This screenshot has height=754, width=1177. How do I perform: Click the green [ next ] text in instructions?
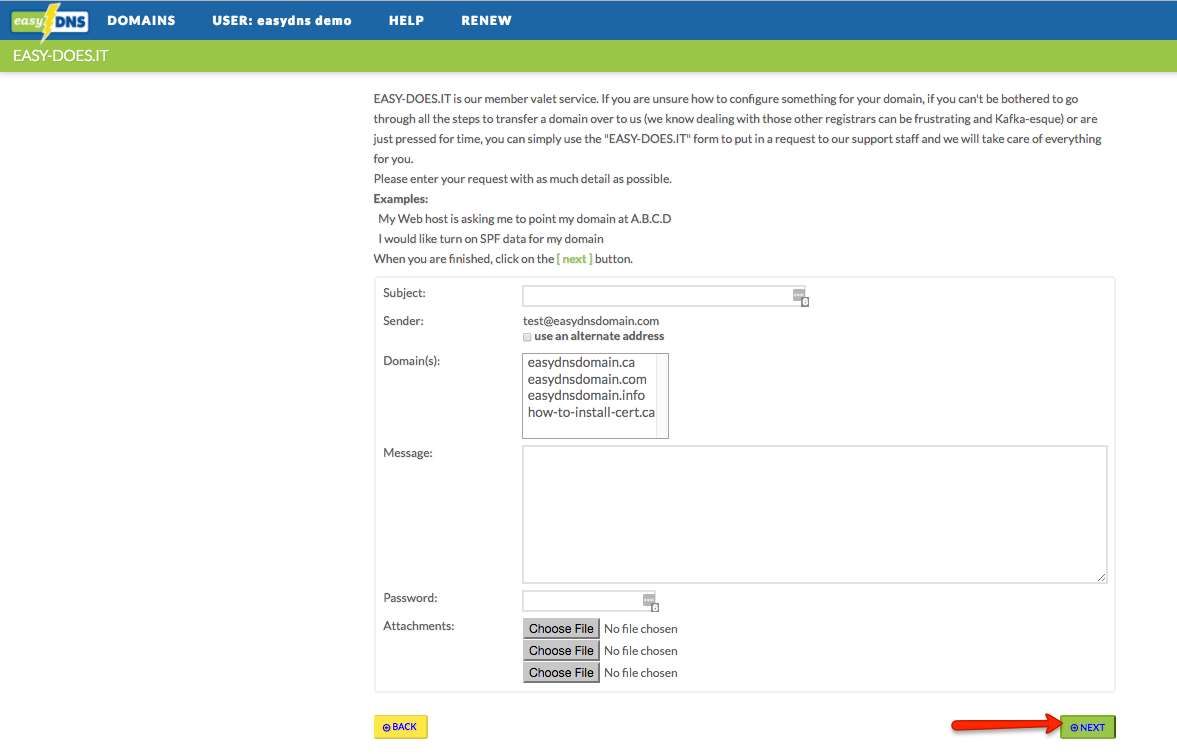click(574, 259)
